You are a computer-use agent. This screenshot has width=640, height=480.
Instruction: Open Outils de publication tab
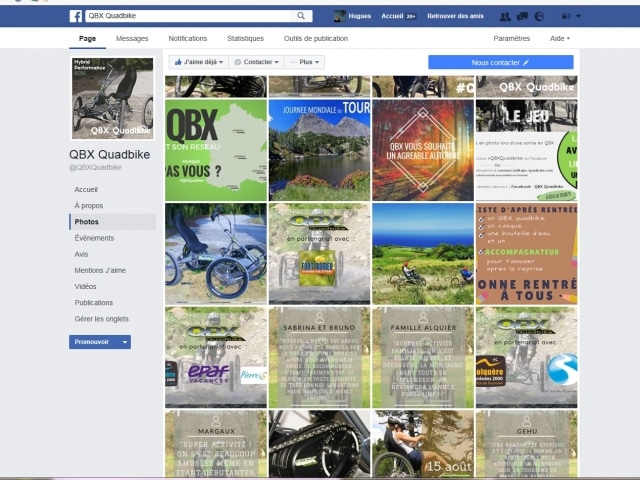(316, 38)
